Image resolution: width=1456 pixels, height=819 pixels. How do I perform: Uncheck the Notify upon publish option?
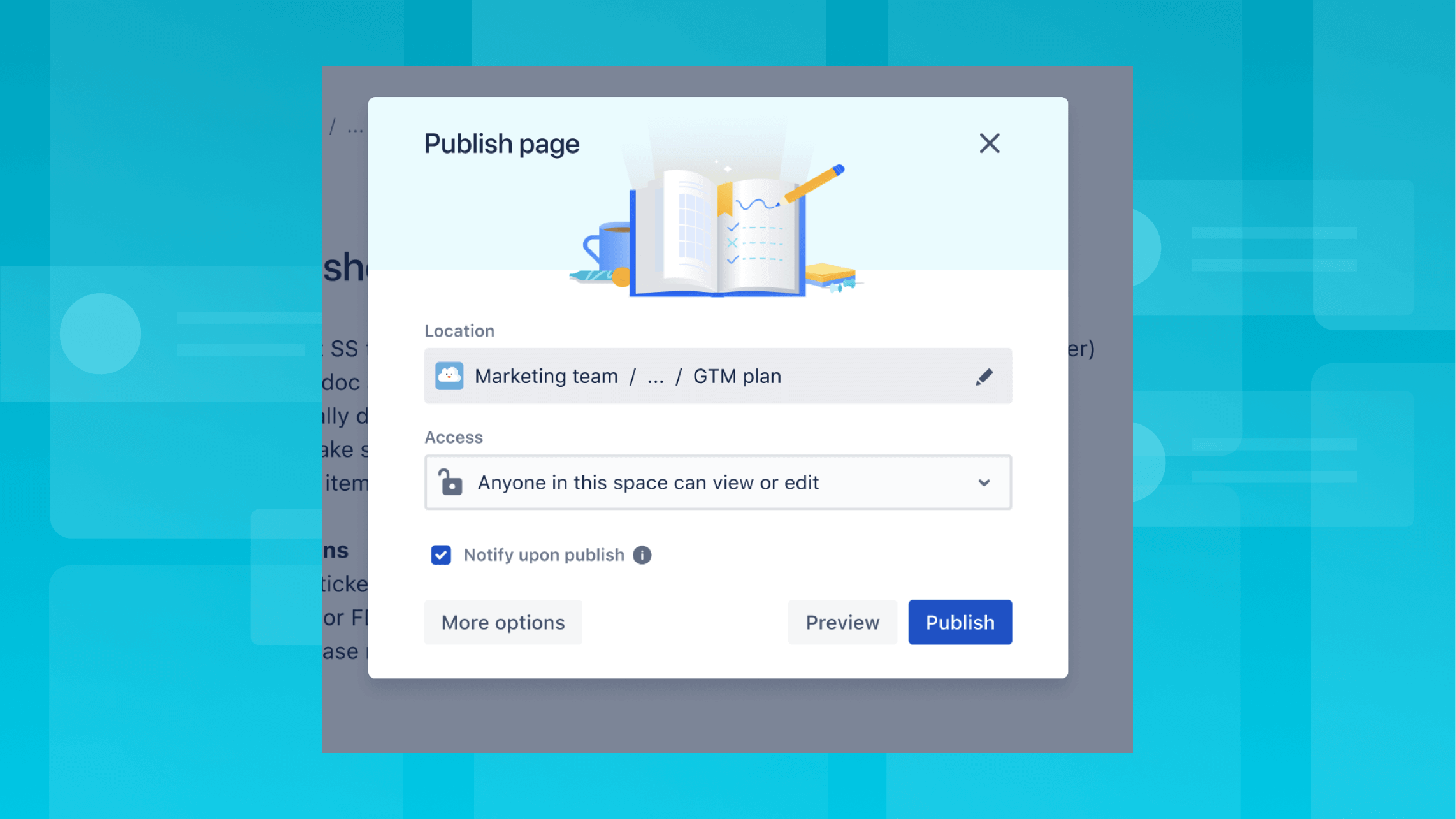pos(440,555)
